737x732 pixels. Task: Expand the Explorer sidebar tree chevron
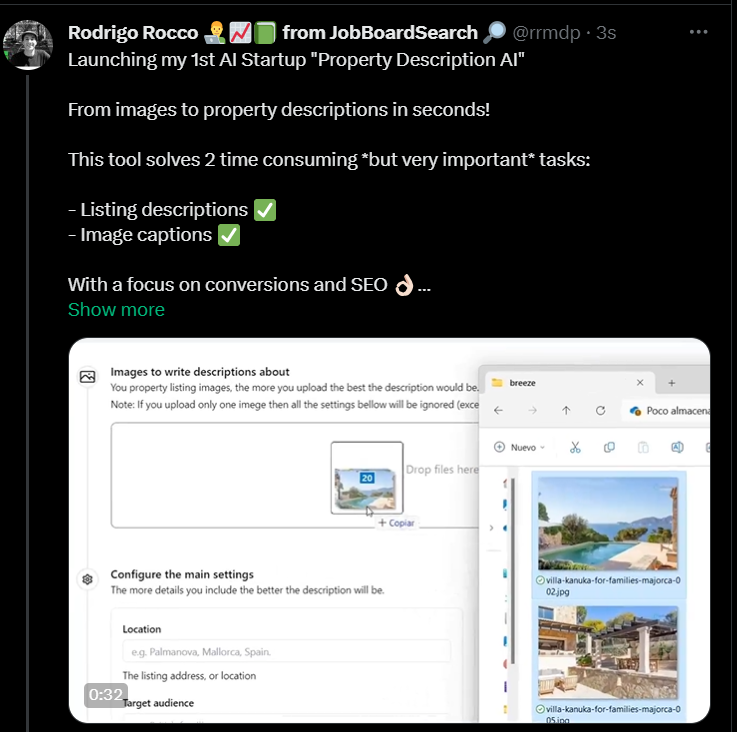[x=491, y=527]
